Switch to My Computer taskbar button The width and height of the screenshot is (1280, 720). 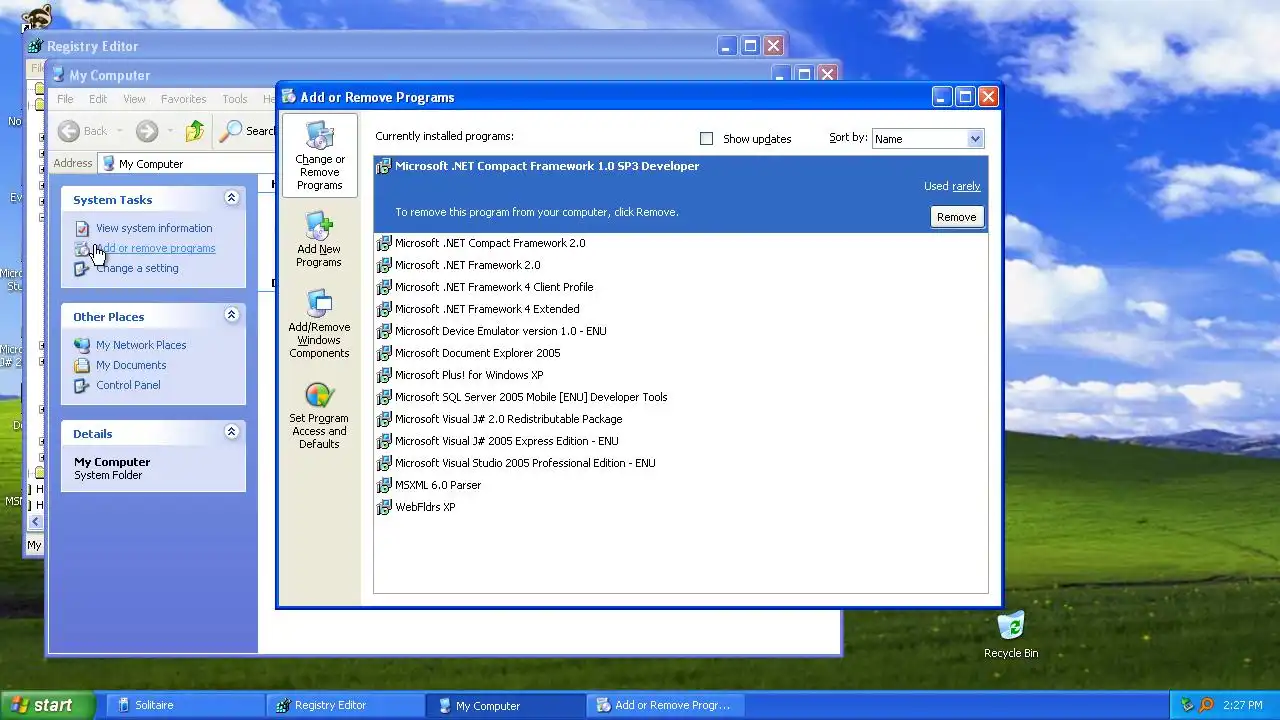click(x=505, y=705)
